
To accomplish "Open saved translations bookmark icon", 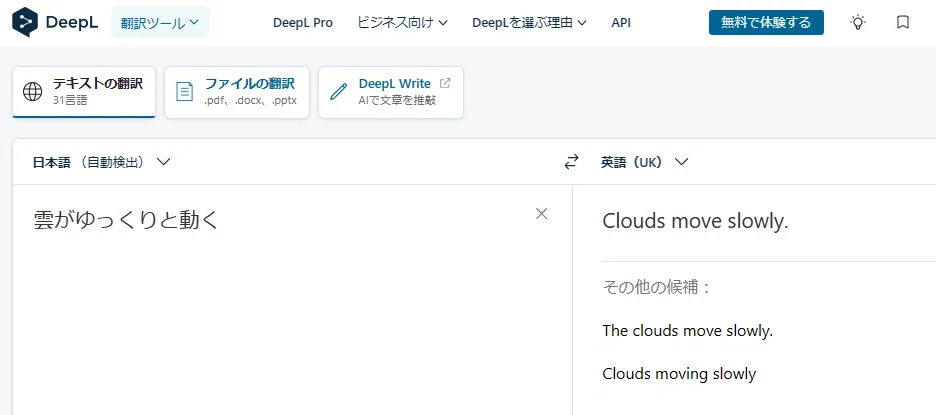I will click(903, 23).
